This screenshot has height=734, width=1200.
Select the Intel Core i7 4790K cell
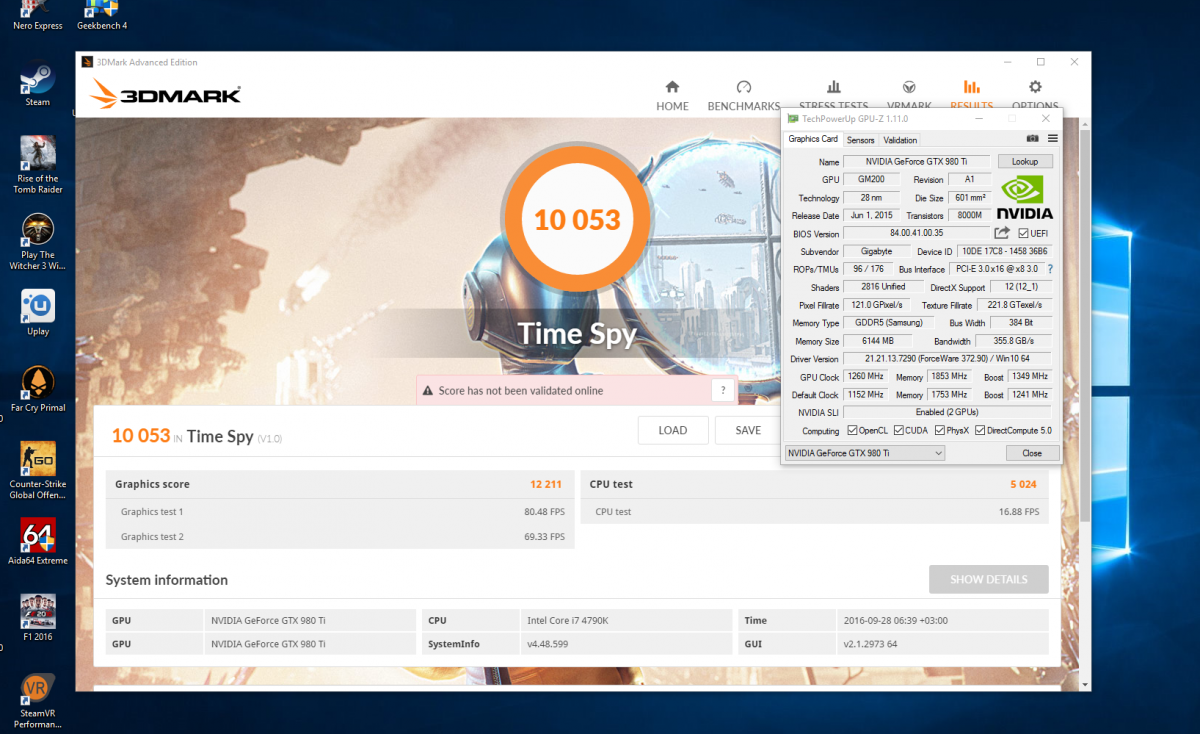pos(626,620)
